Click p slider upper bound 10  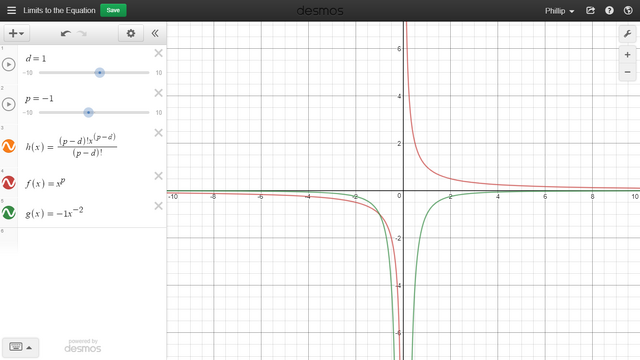[x=159, y=113]
